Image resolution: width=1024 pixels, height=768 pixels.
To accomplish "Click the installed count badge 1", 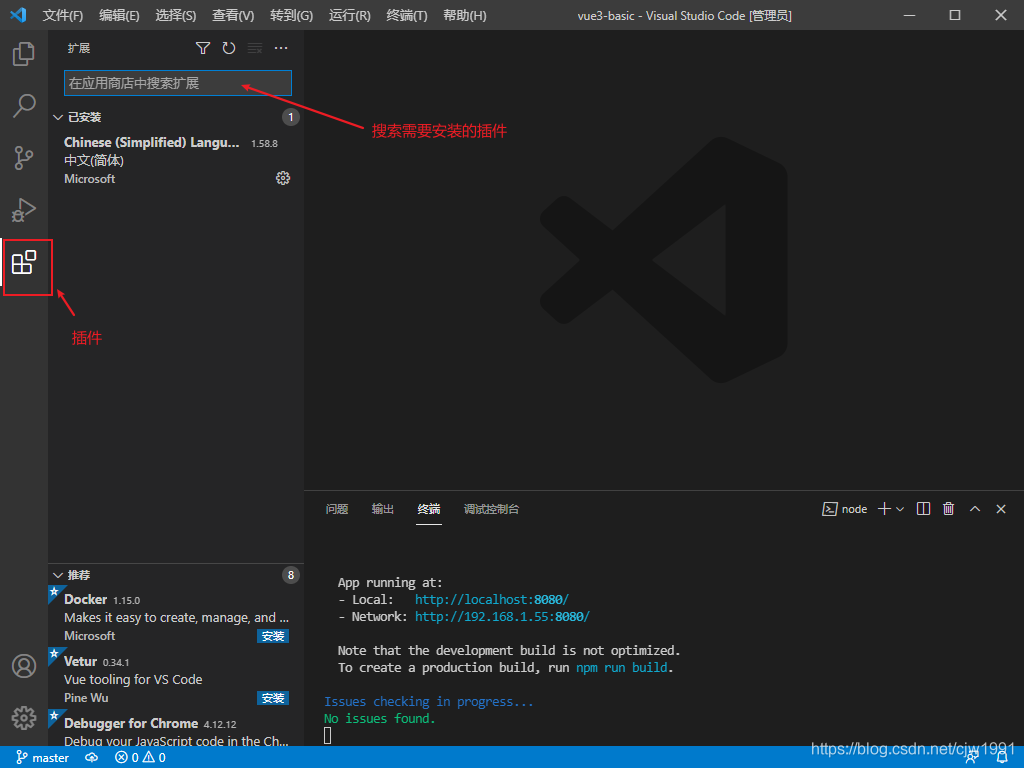I will 291,118.
